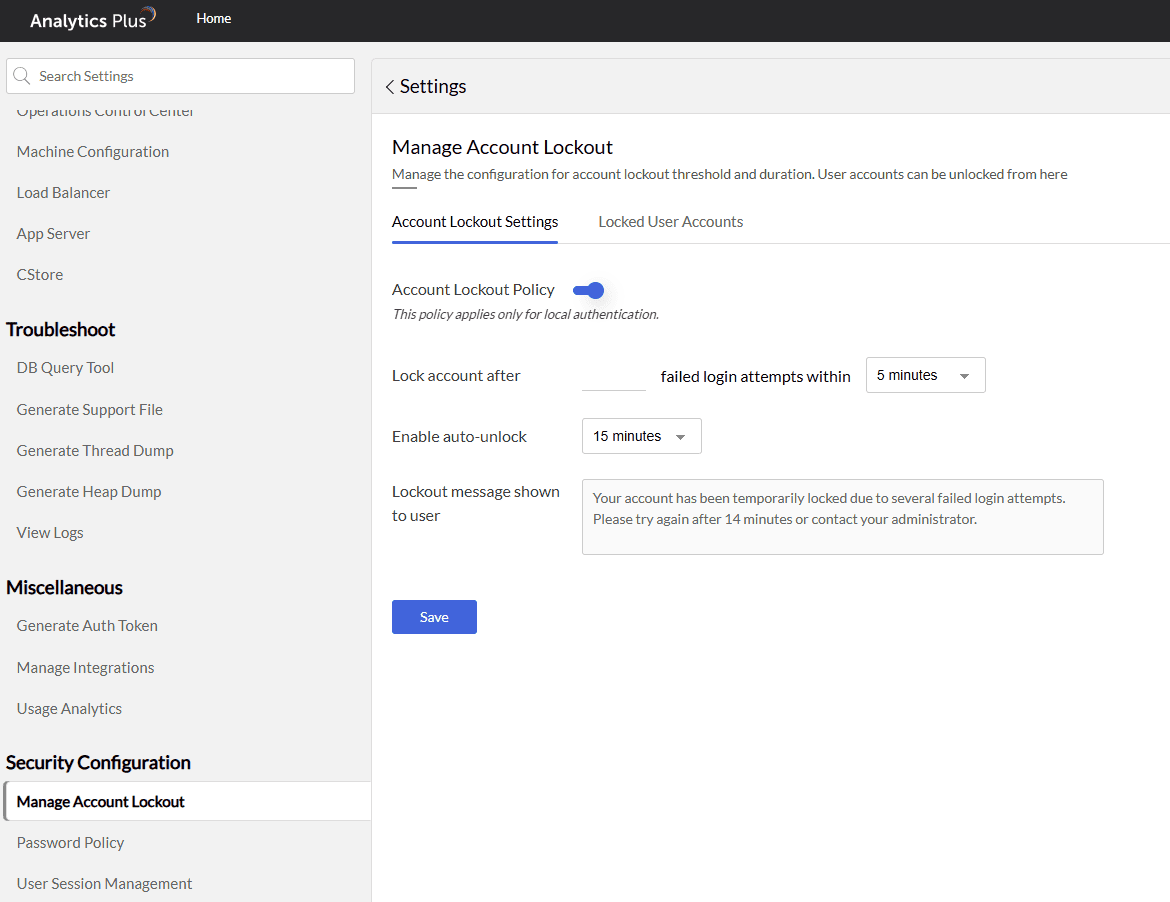
Task: Click the Analytics Plus logo
Action: [92, 19]
